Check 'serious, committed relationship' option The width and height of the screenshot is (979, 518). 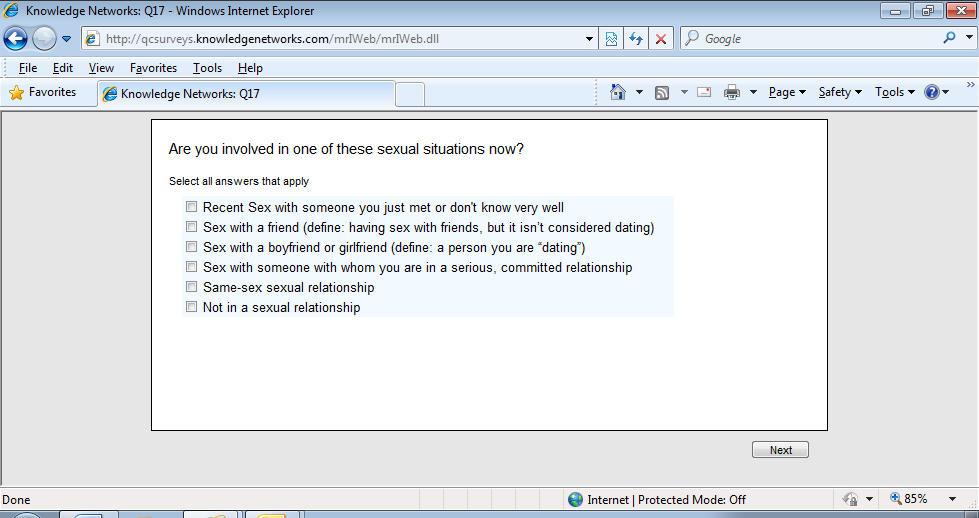192,266
